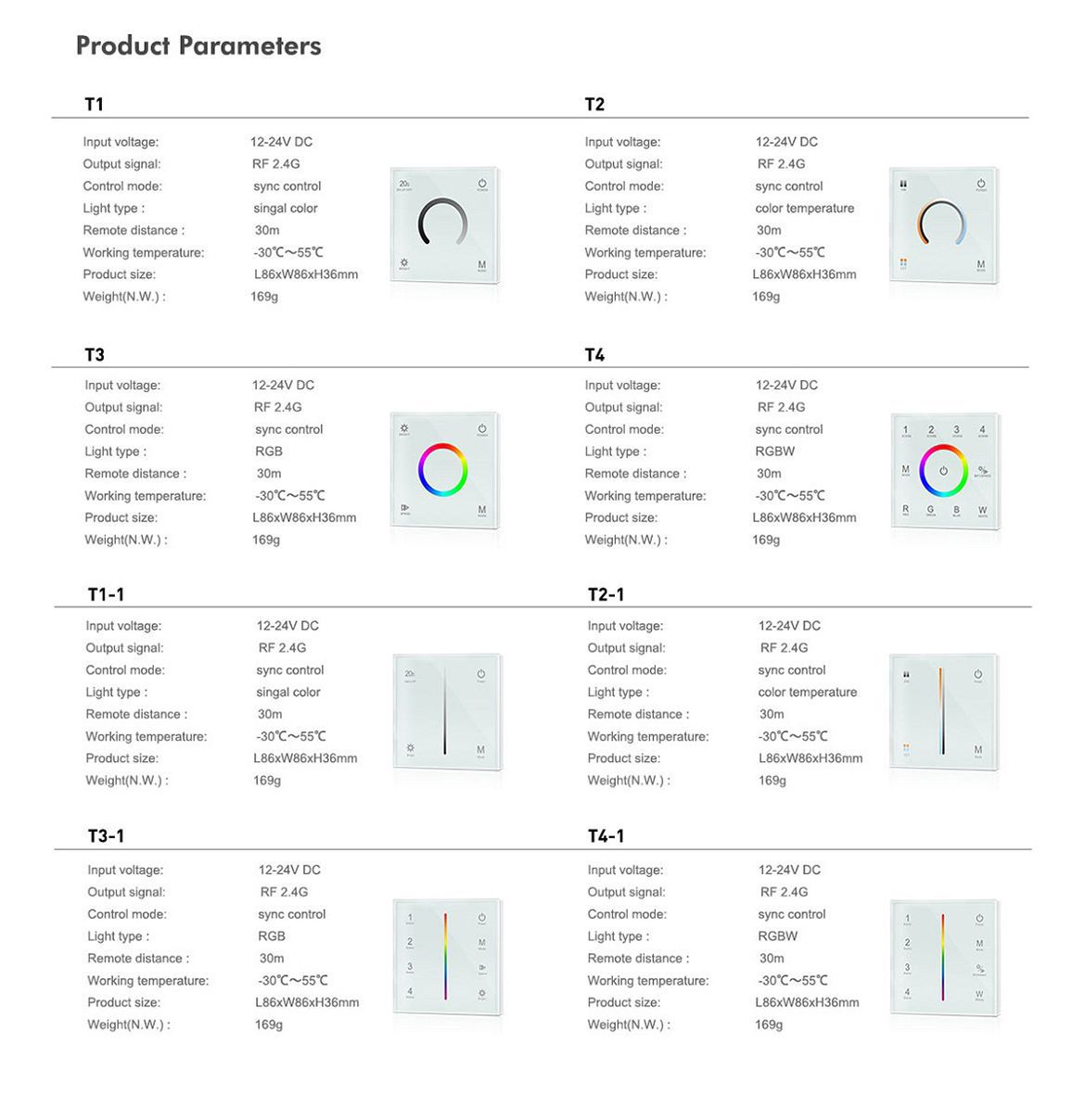Image resolution: width=1085 pixels, height=1120 pixels.
Task: Tap the W button on T4-1 panel
Action: (x=979, y=995)
